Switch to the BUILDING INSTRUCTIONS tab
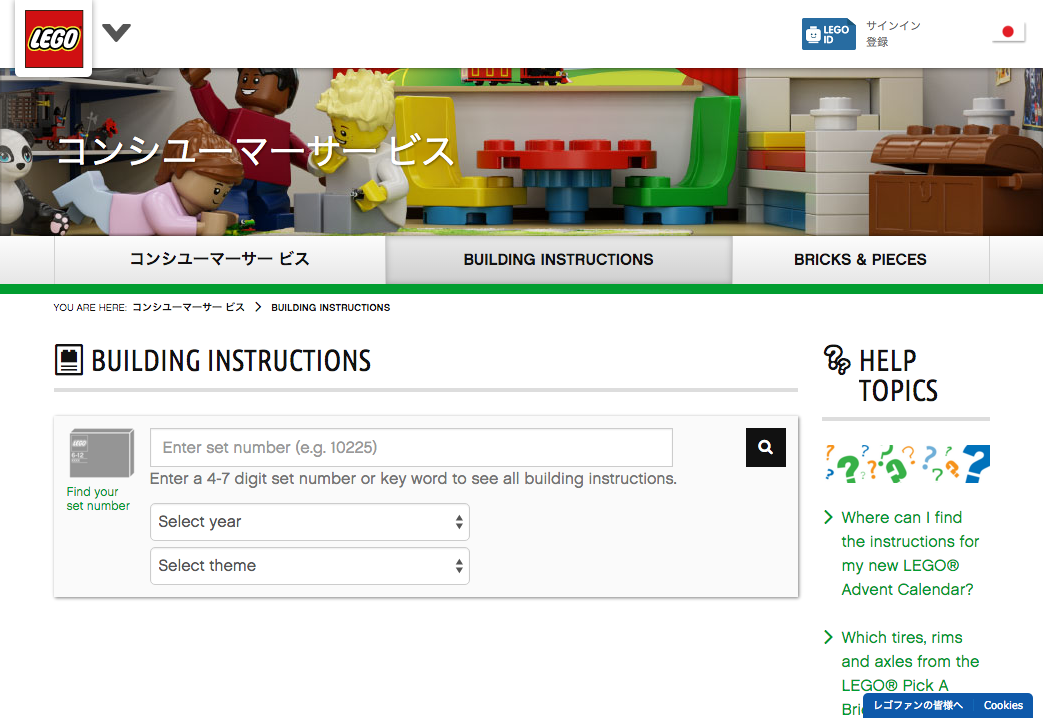The image size is (1043, 718). [x=559, y=260]
